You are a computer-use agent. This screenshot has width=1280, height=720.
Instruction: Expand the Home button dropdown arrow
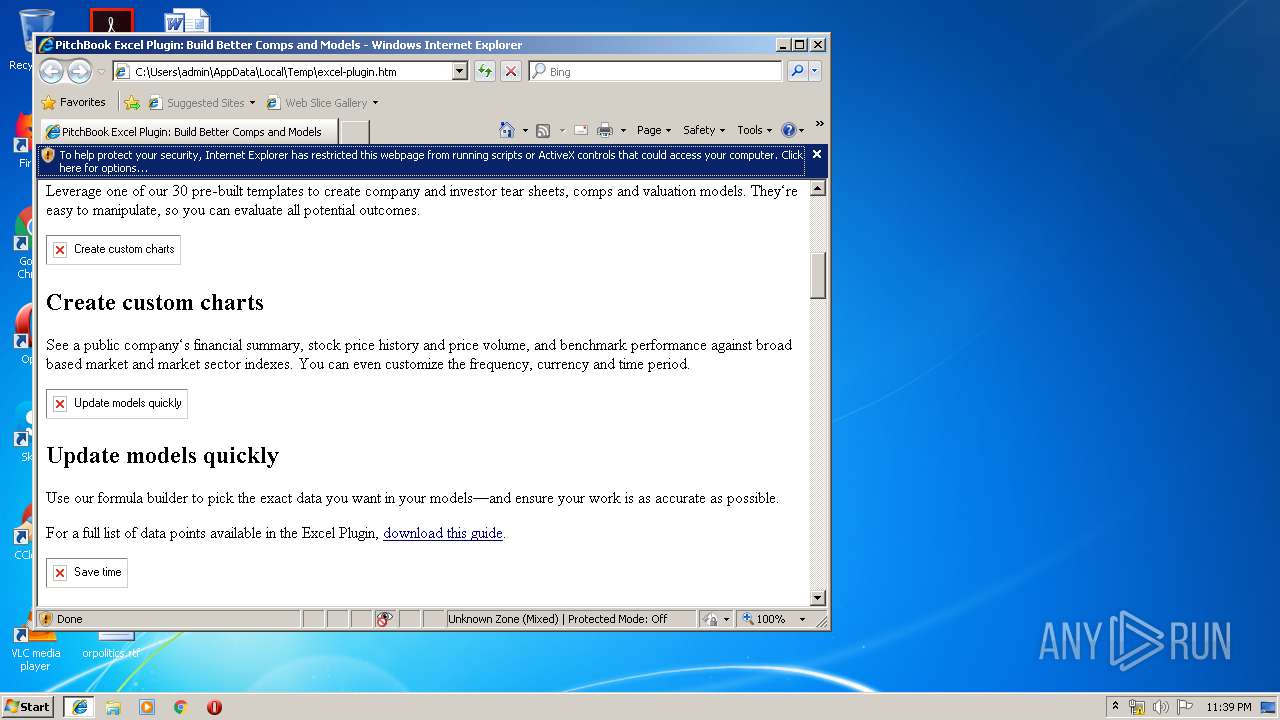point(525,130)
